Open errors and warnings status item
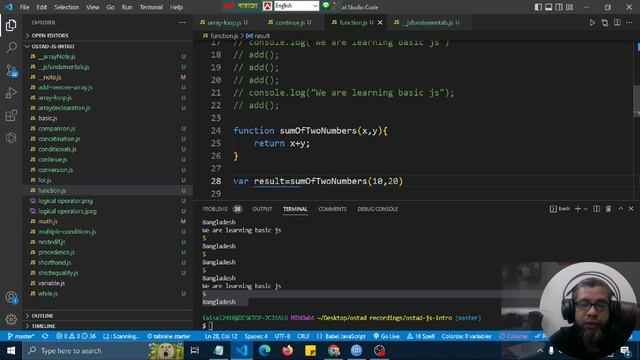The image size is (640, 360). tap(76, 336)
